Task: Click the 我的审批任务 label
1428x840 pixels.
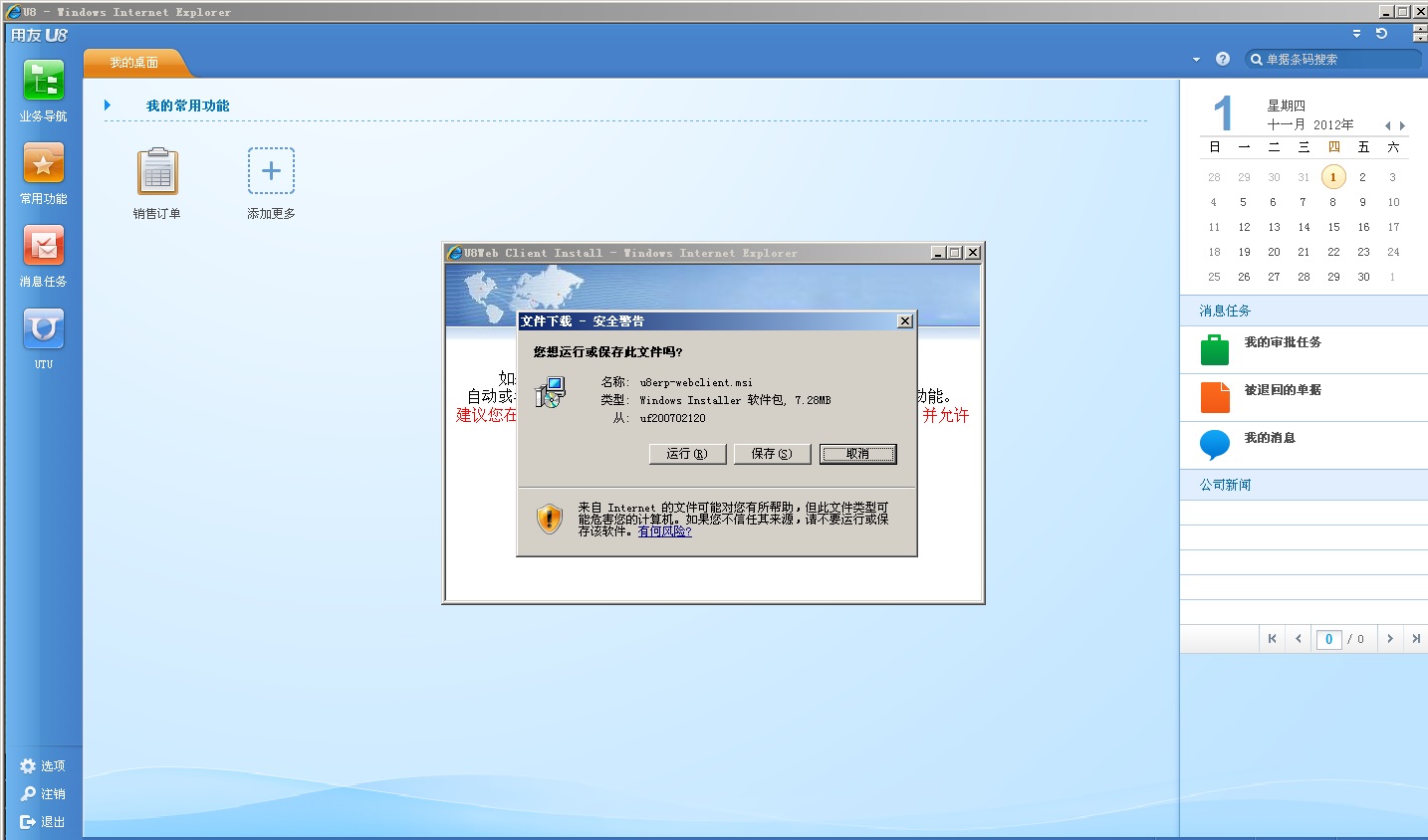Action: pos(1283,342)
